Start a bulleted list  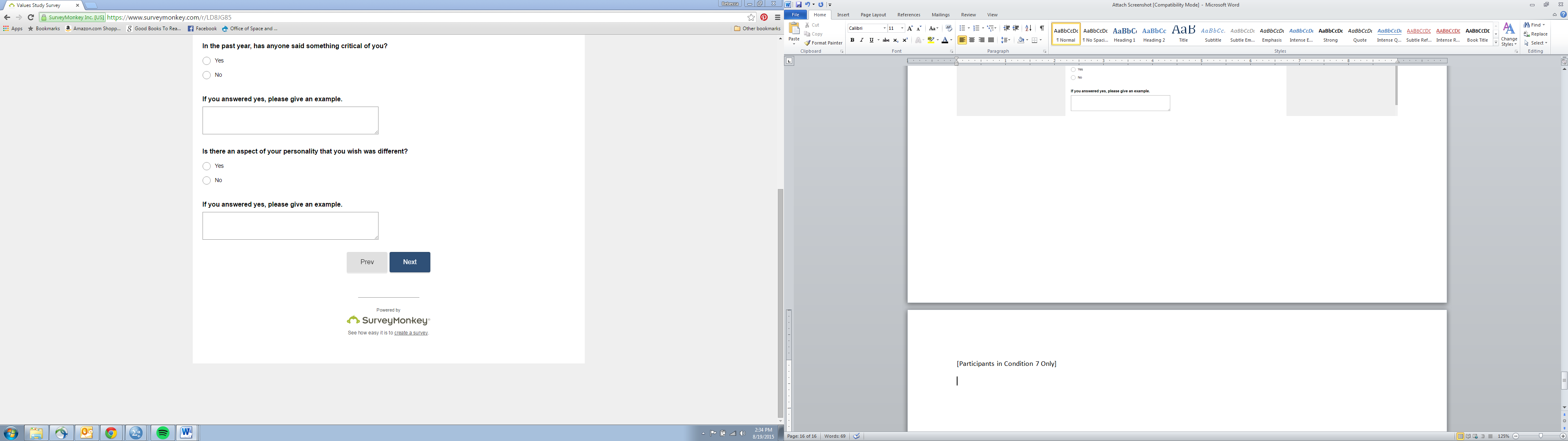(962, 29)
